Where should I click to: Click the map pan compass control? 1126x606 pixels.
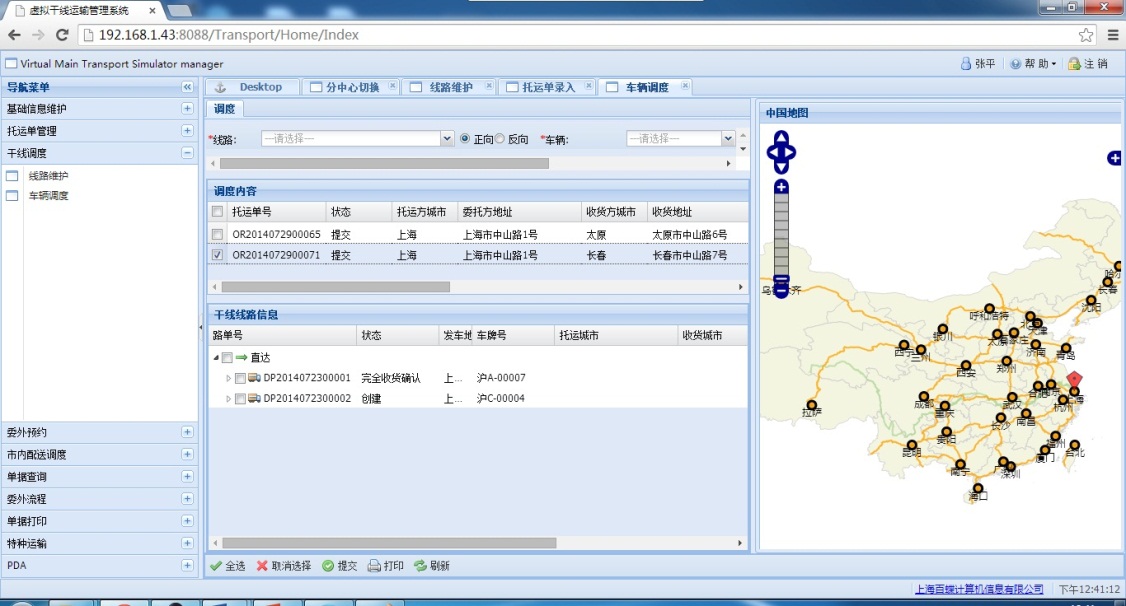point(781,153)
